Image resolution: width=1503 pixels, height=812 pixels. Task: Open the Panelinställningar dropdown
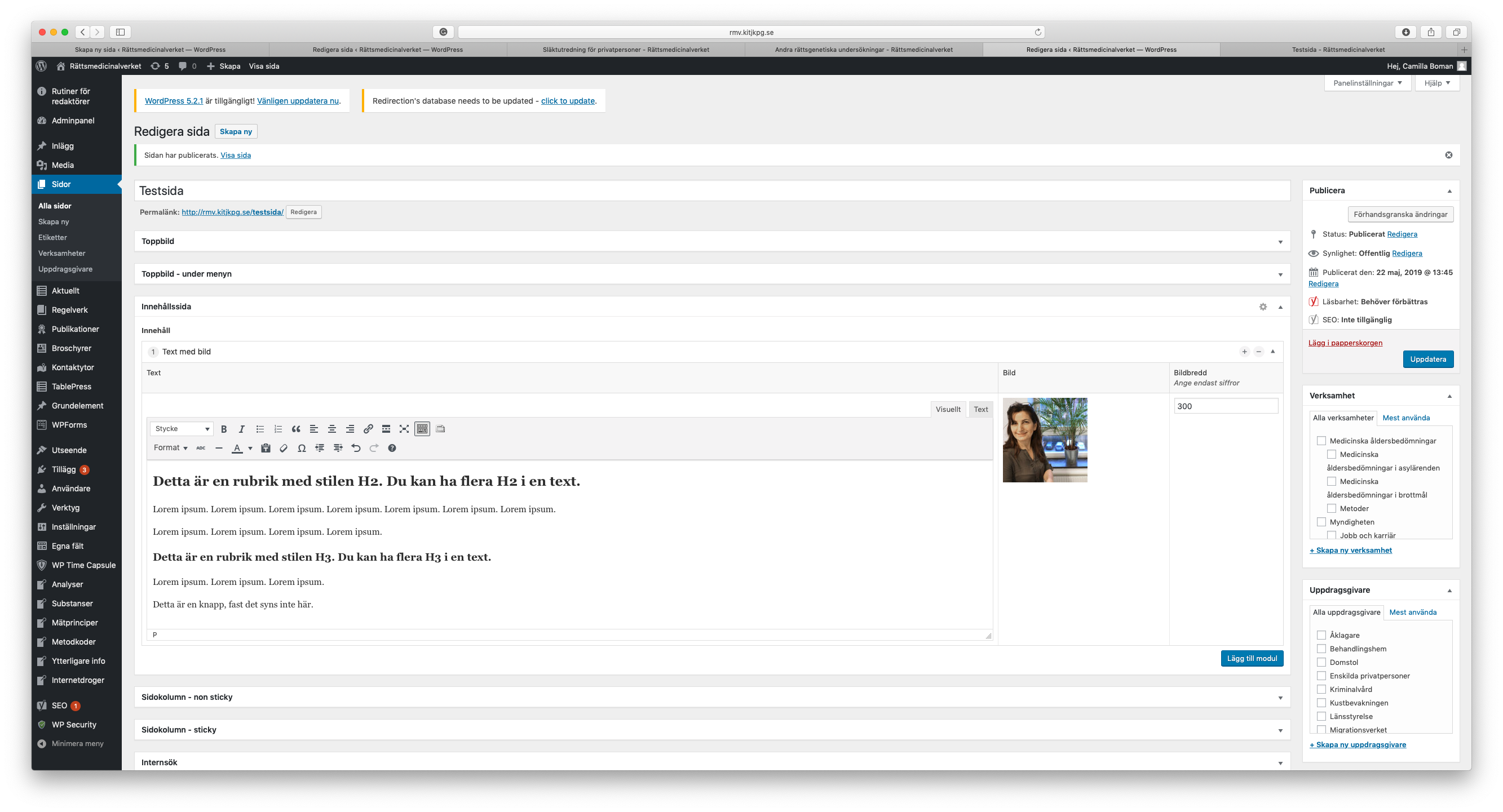pyautogui.click(x=1368, y=83)
